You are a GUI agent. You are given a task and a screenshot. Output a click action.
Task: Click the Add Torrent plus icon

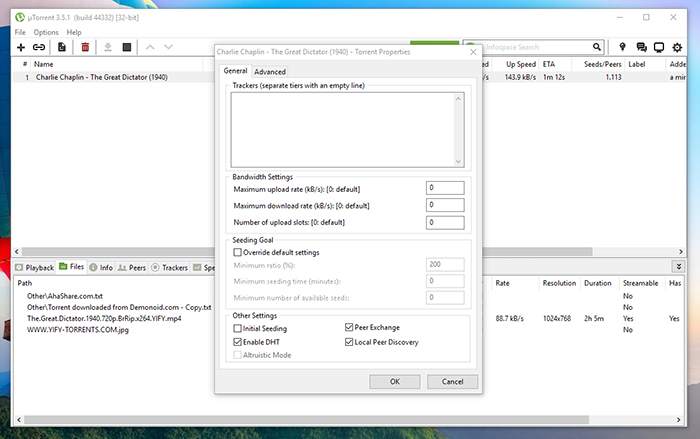pos(21,47)
